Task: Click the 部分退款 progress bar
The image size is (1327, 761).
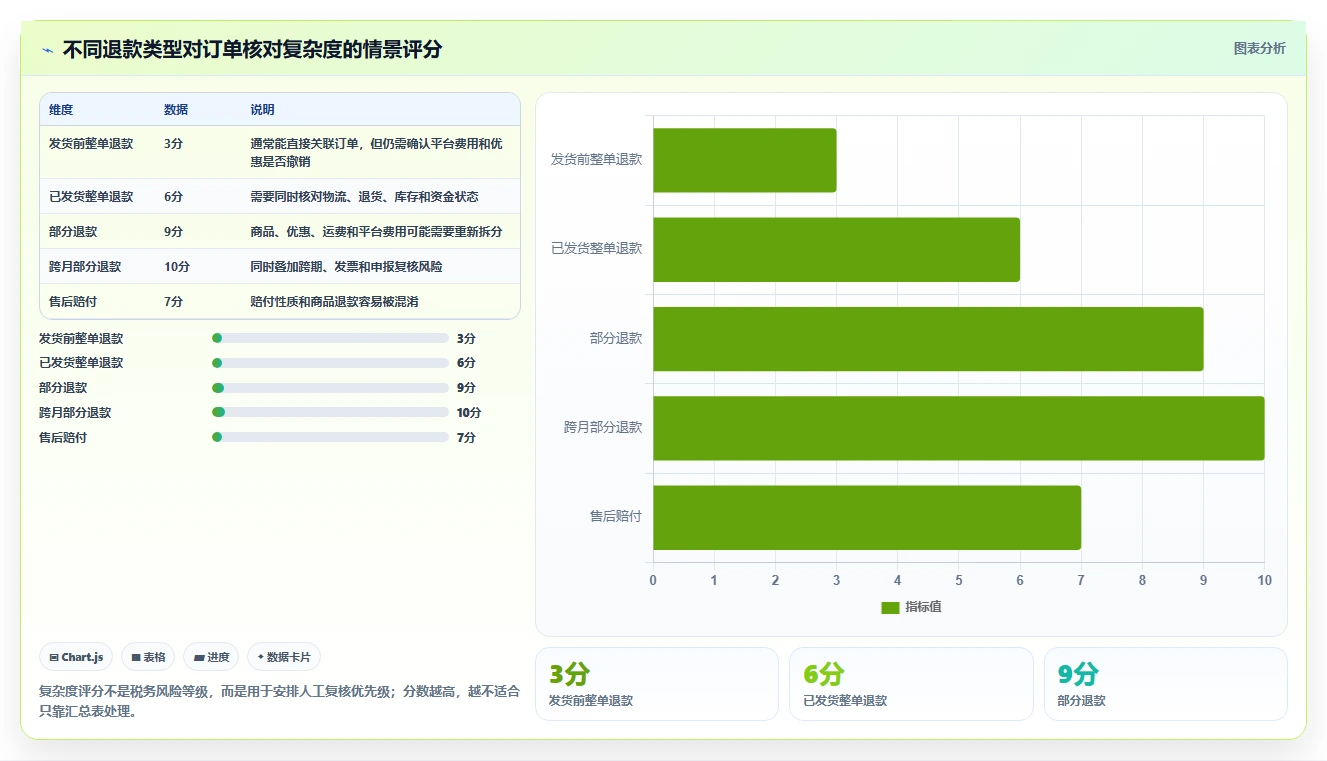Action: tap(330, 388)
